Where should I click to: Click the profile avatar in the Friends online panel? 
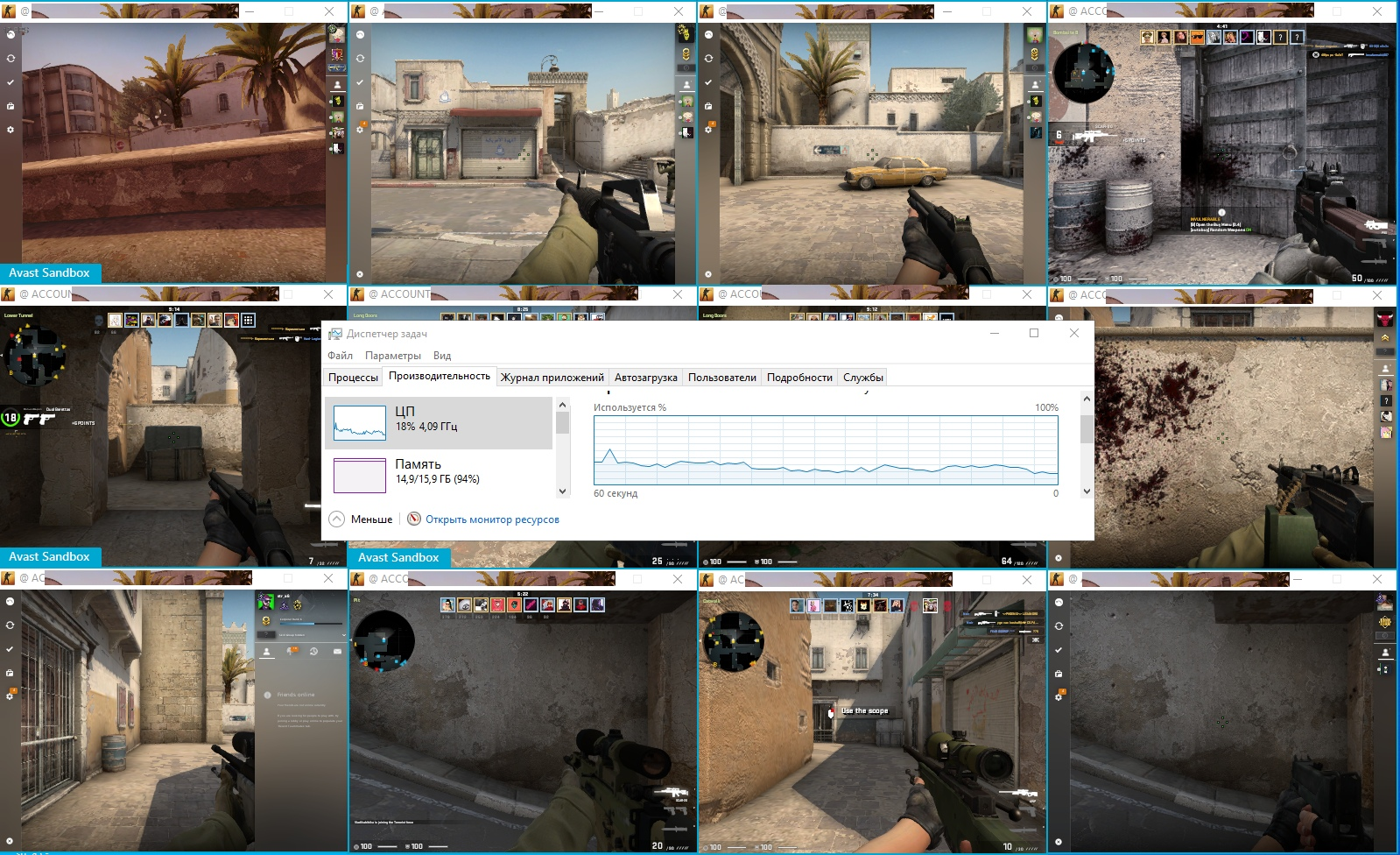[x=265, y=601]
